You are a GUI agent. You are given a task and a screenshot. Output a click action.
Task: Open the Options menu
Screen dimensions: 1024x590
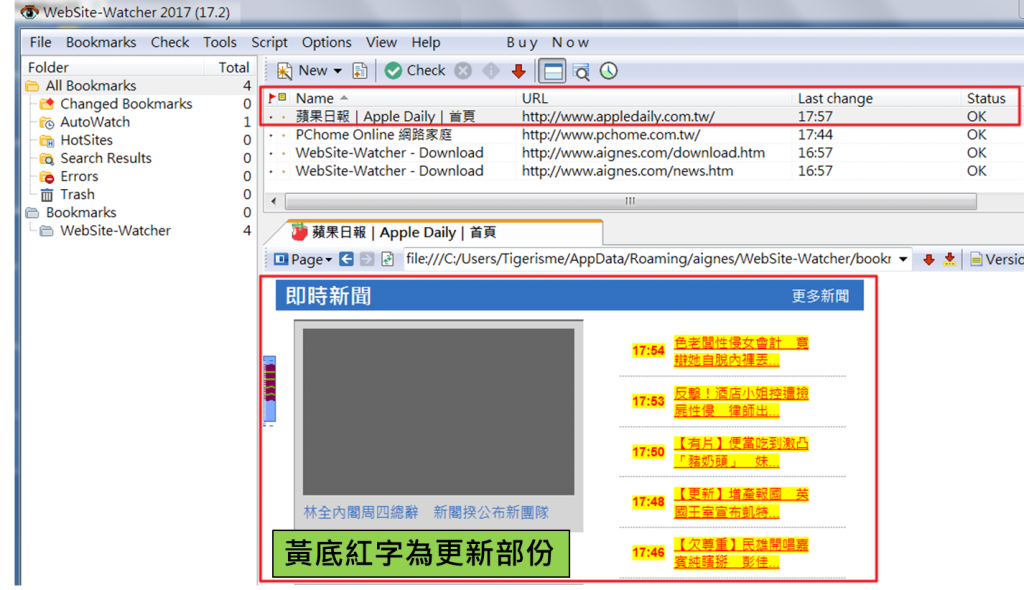click(x=327, y=42)
